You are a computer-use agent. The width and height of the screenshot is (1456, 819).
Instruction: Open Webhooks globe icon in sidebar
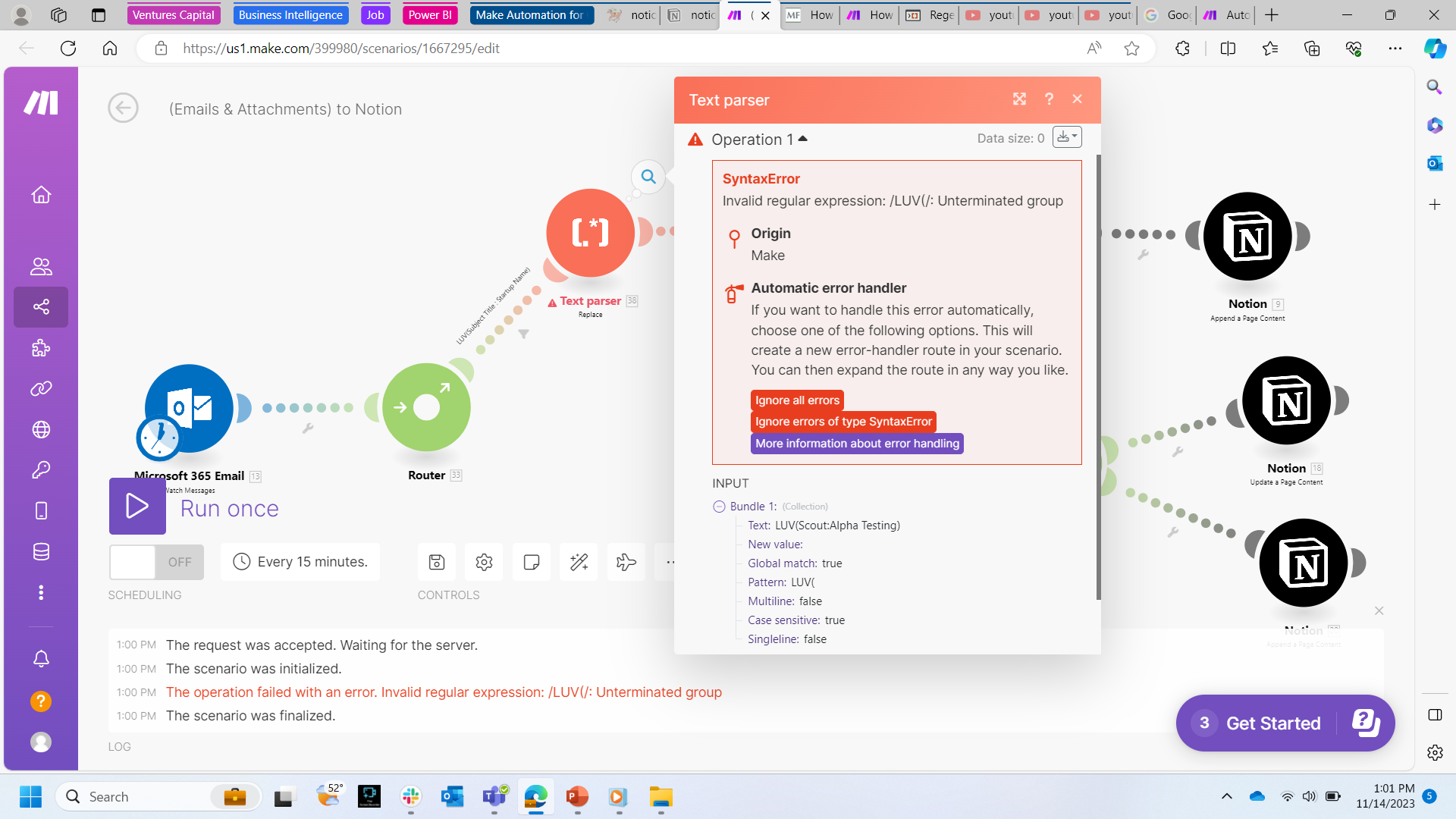pyautogui.click(x=41, y=429)
